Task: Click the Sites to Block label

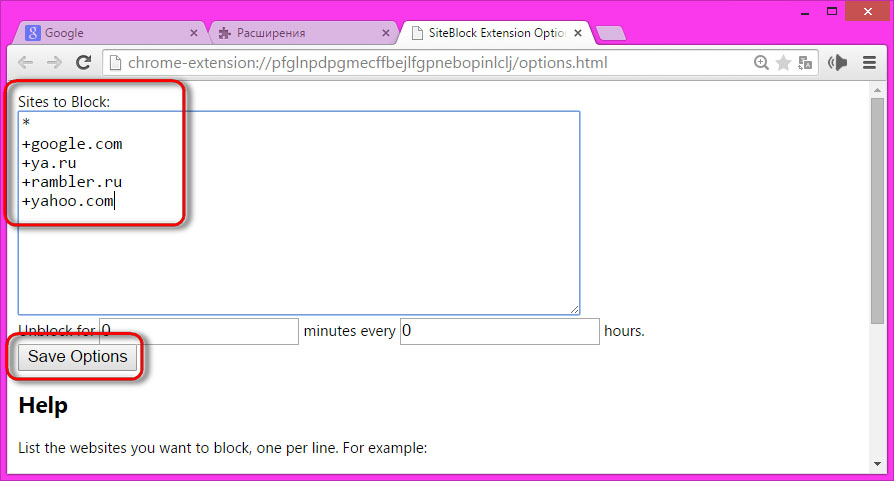Action: pos(64,102)
